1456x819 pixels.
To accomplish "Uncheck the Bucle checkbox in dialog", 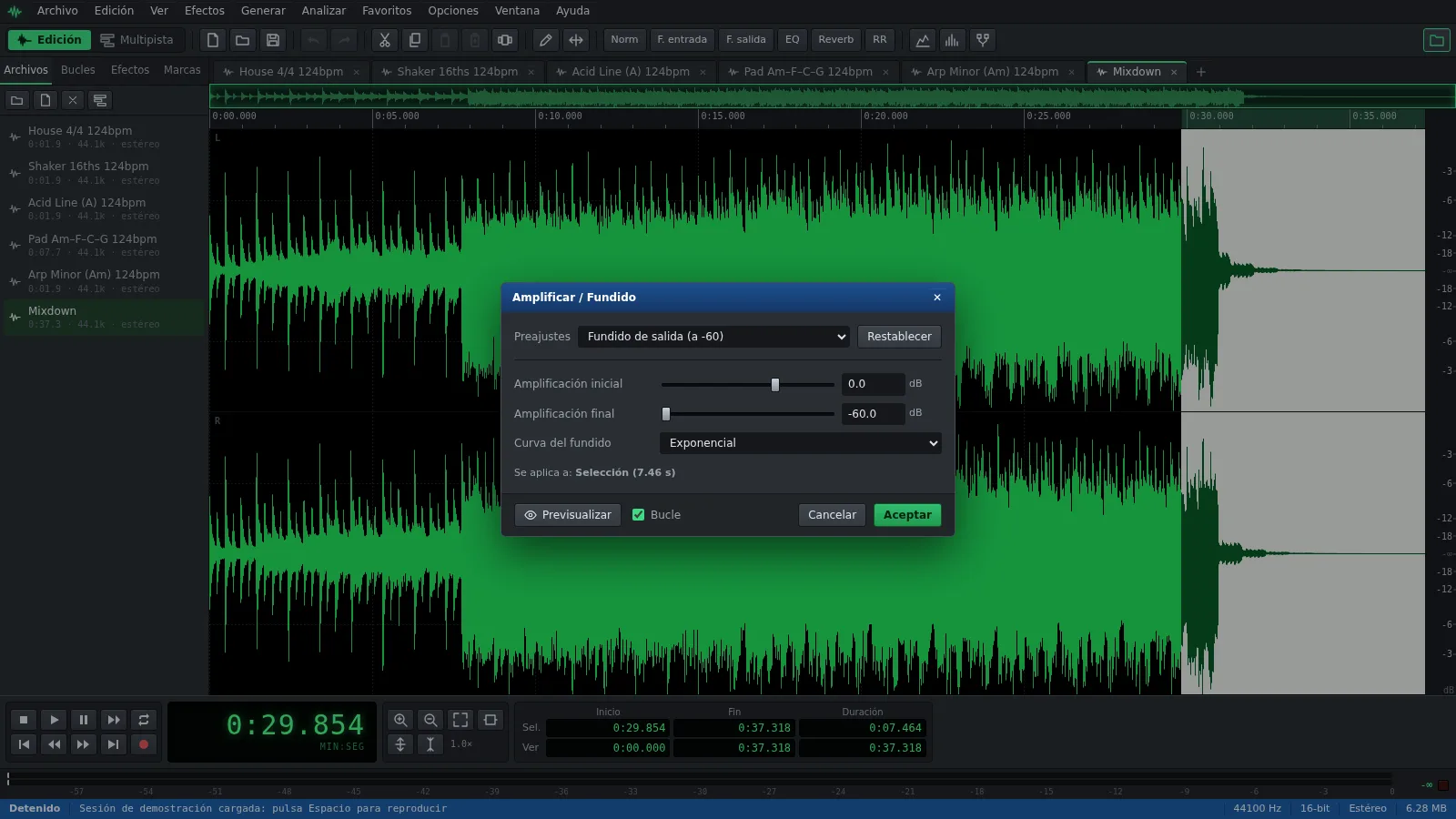I will [x=639, y=515].
